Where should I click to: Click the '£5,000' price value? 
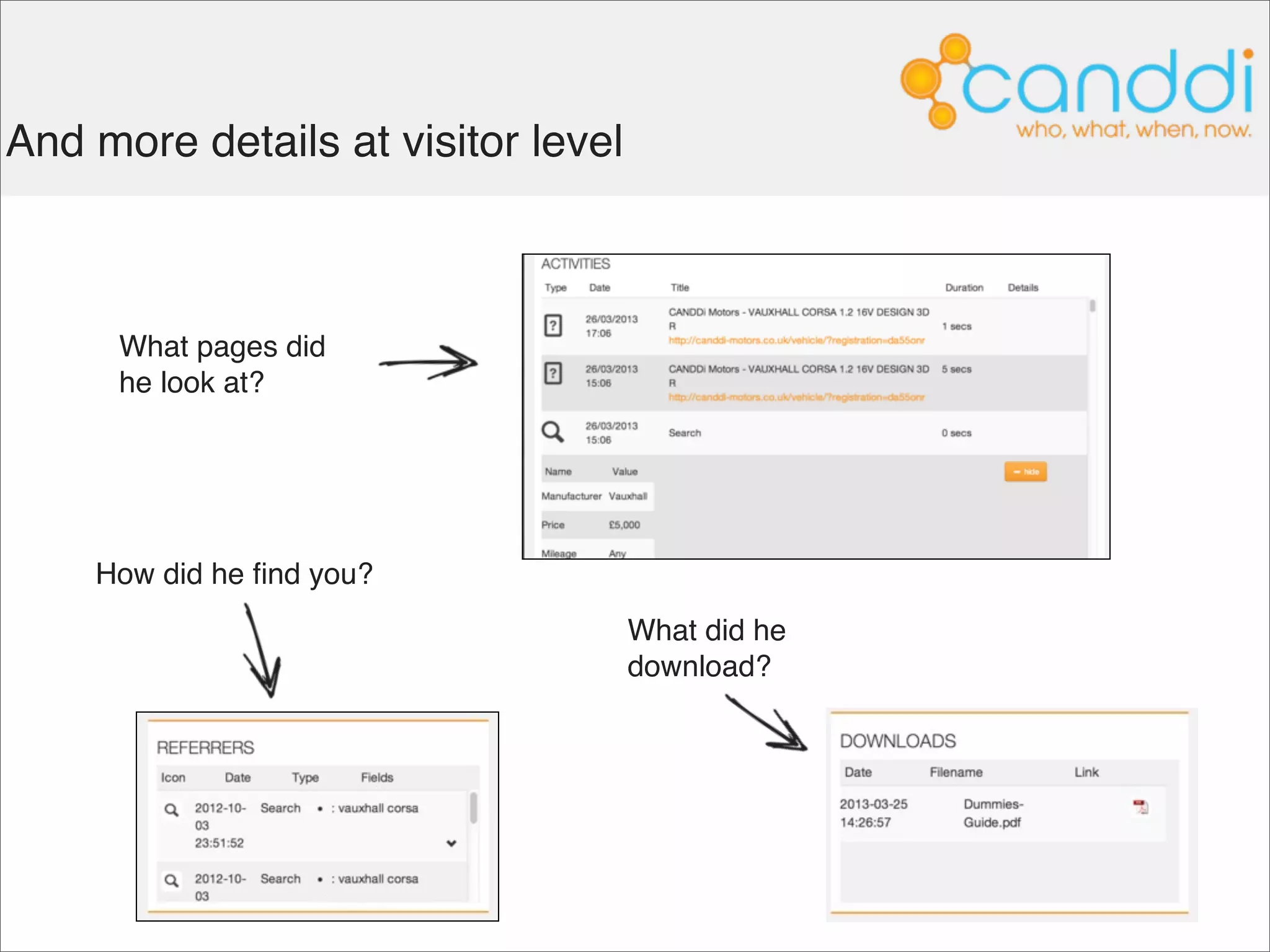624,525
